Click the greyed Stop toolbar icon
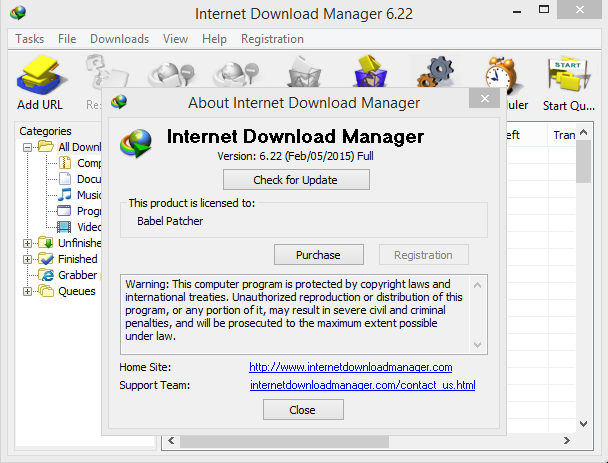 [x=171, y=74]
